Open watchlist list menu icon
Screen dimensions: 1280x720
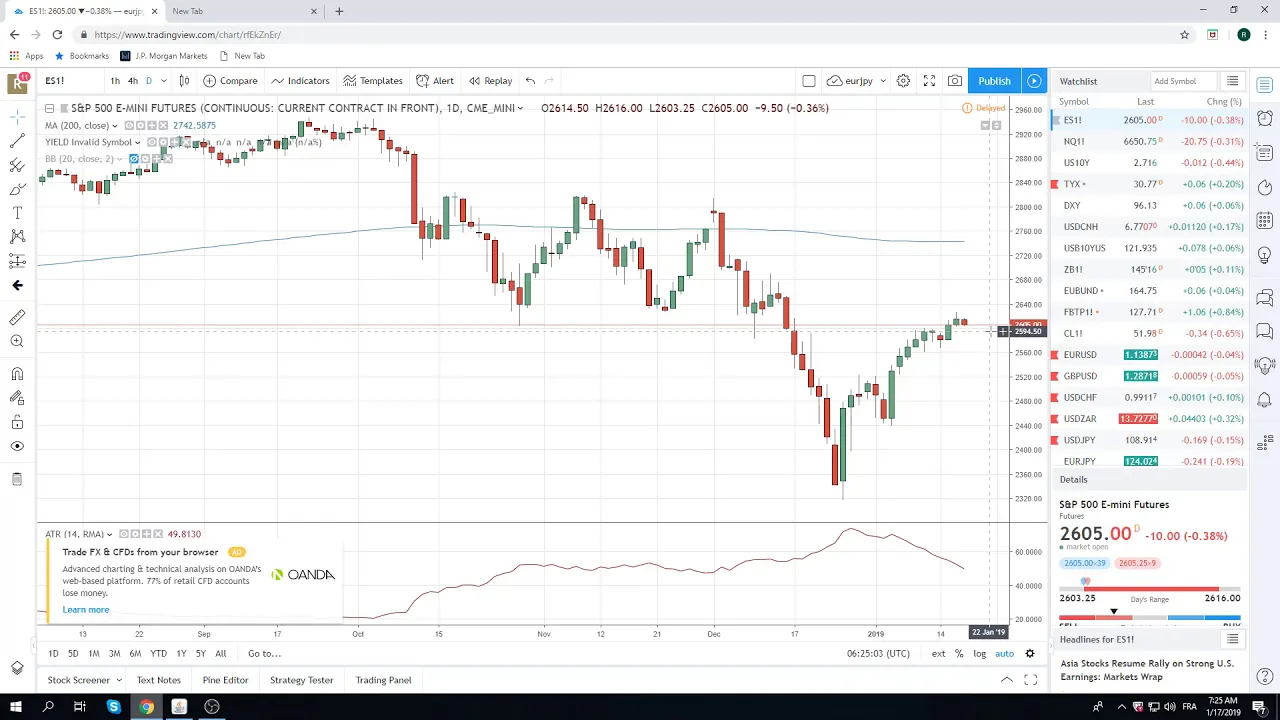(x=1232, y=81)
